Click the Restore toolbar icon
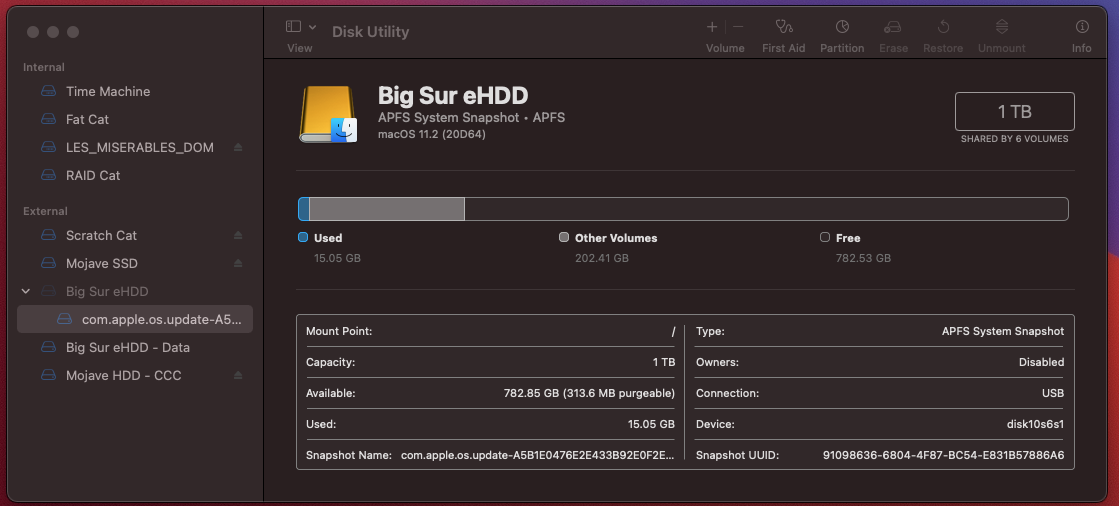1119x506 pixels. coord(943,27)
